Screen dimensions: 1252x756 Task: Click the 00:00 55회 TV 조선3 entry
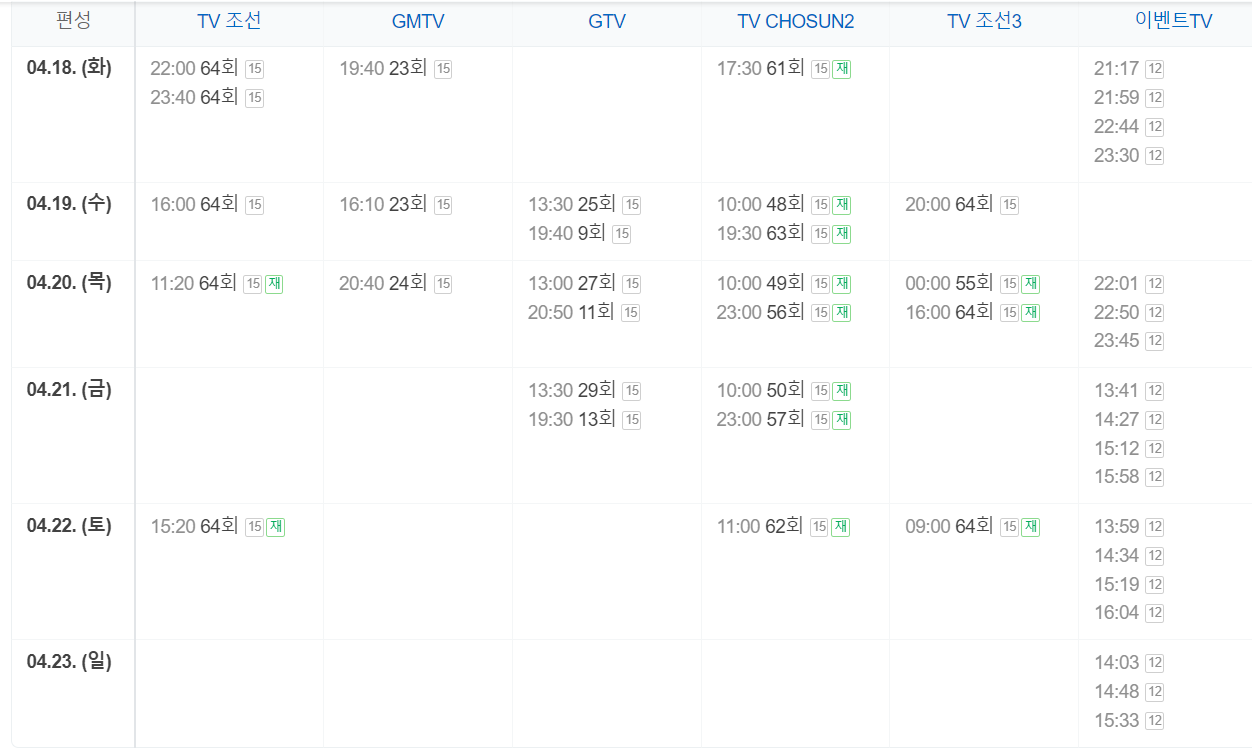[949, 283]
